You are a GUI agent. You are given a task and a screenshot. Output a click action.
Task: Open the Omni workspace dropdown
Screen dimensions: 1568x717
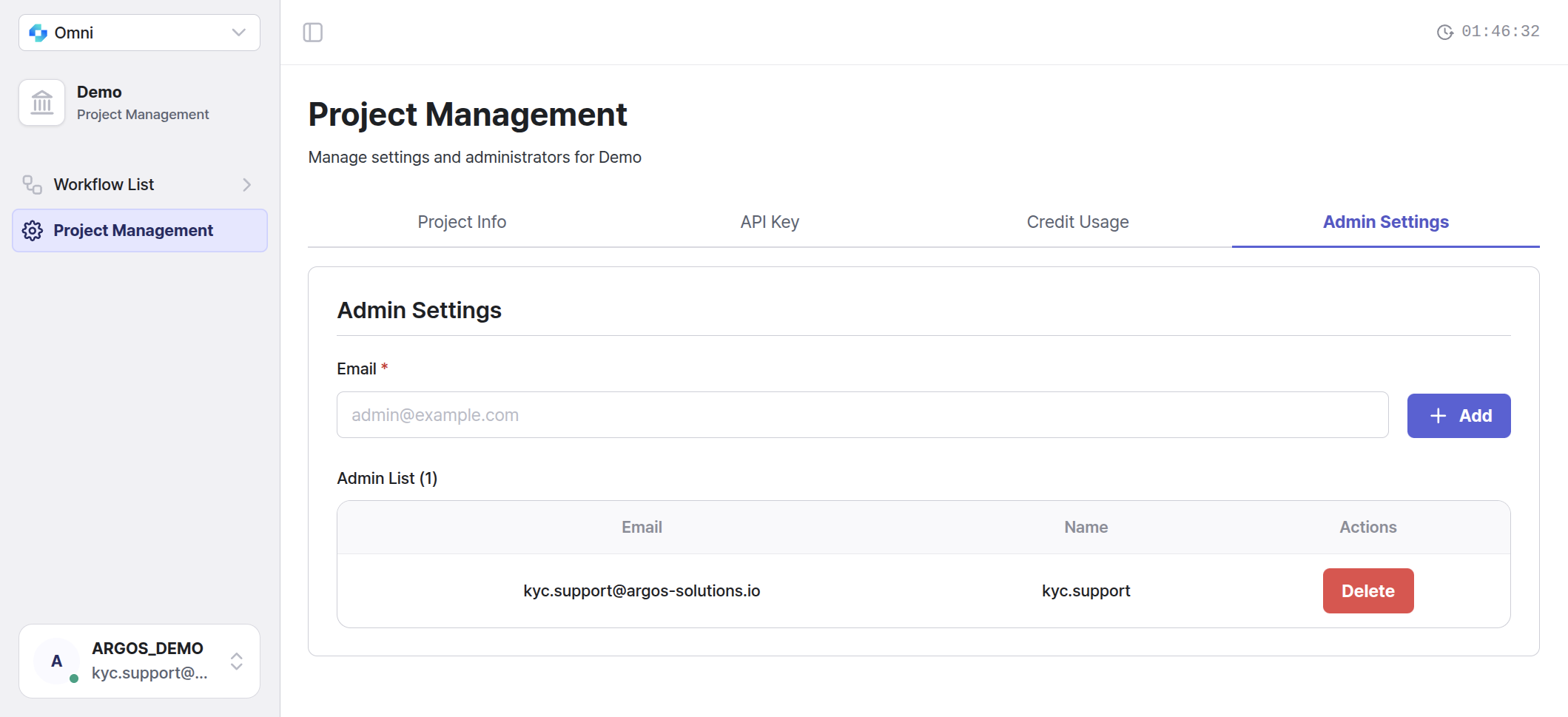point(139,33)
